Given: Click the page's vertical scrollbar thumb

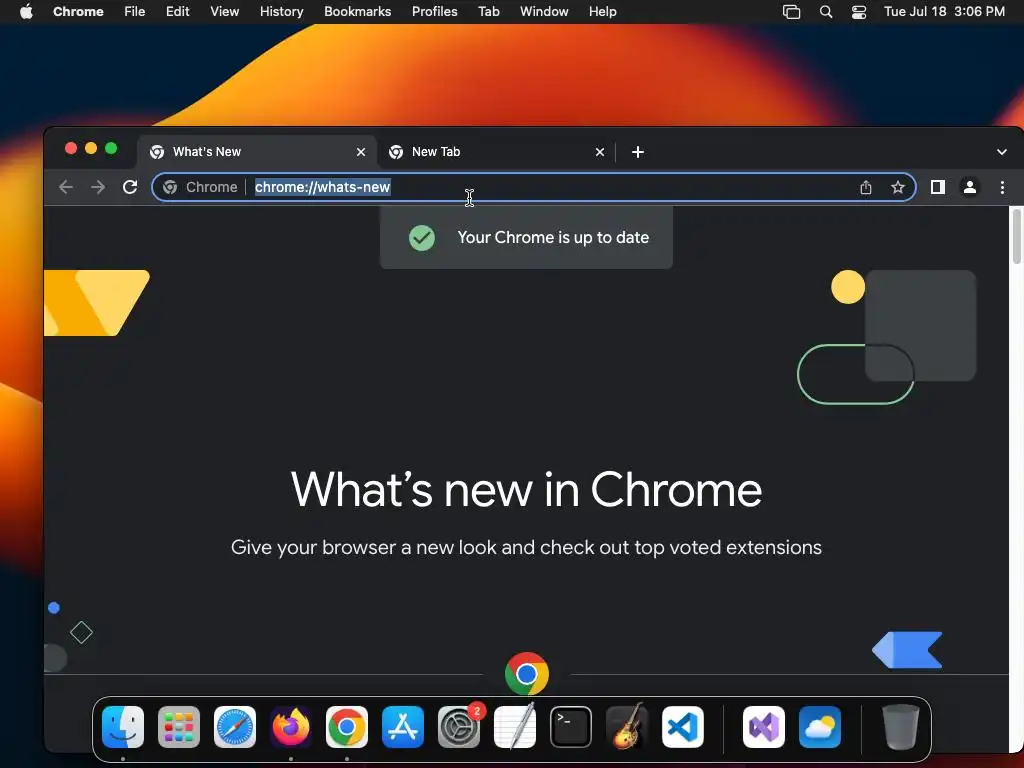Looking at the screenshot, I should coord(1016,236).
